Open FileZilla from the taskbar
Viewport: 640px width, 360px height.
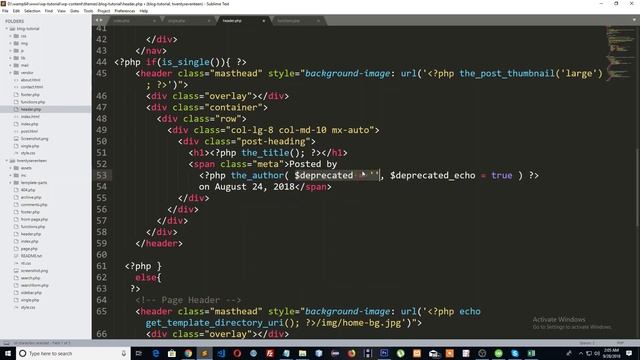tap(270, 353)
